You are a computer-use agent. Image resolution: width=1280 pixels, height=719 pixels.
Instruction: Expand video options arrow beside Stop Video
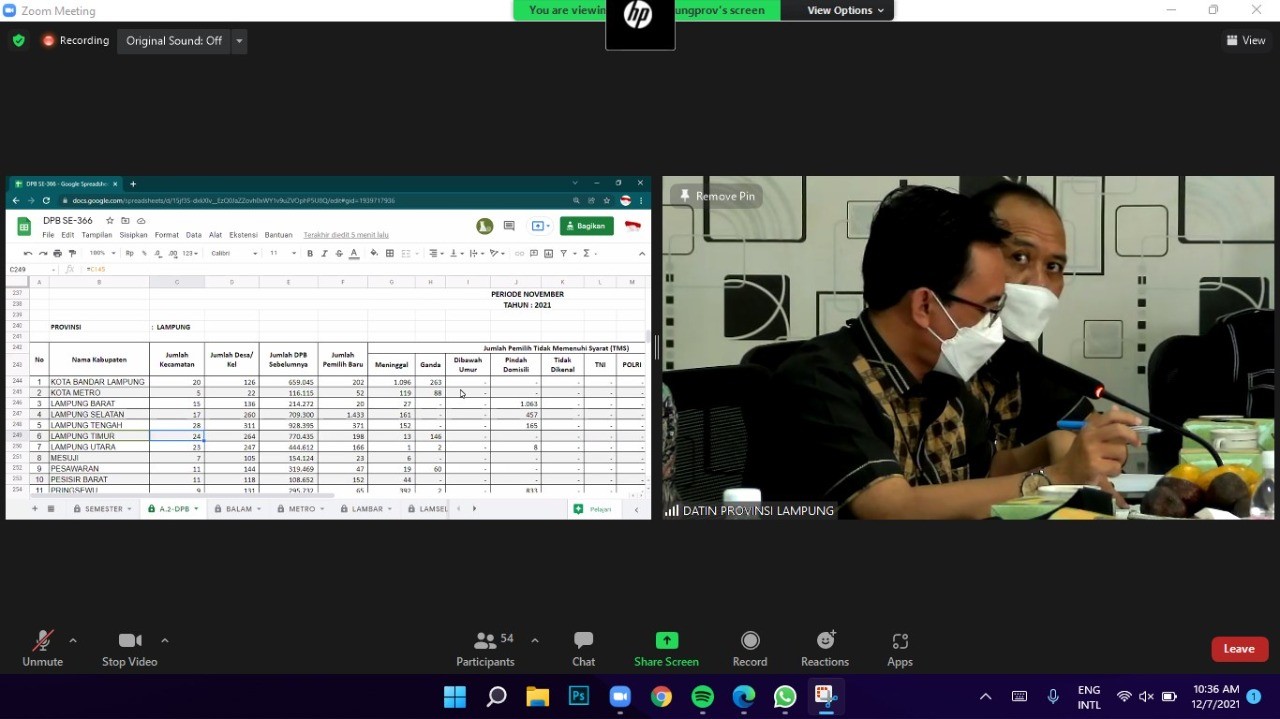165,640
